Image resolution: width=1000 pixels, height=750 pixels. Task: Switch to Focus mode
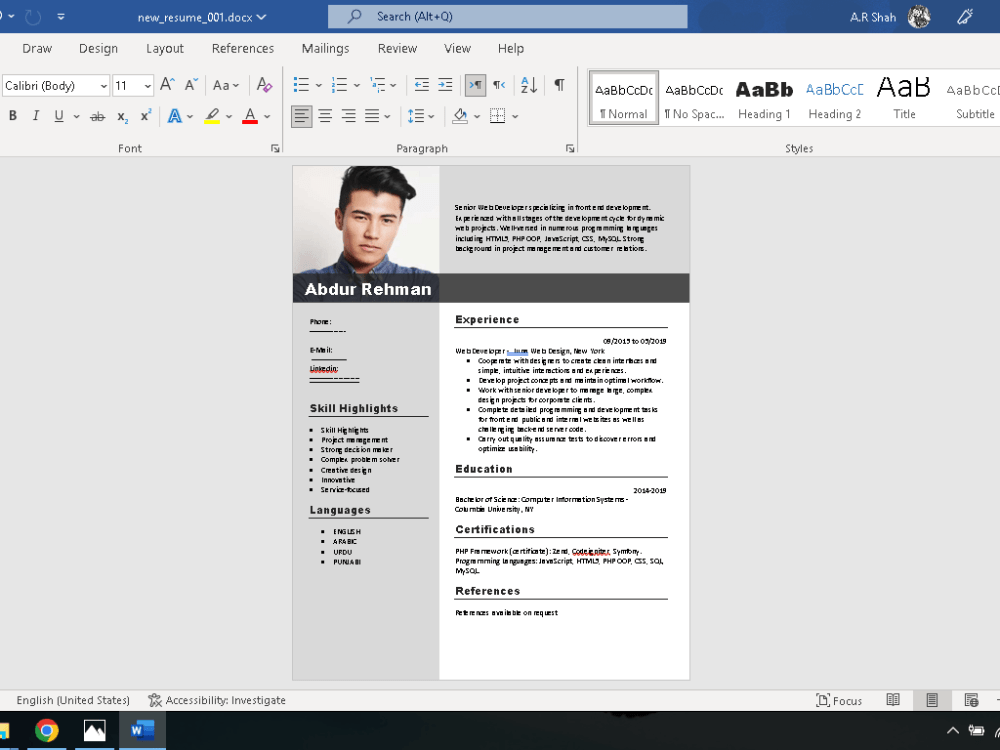pos(839,700)
